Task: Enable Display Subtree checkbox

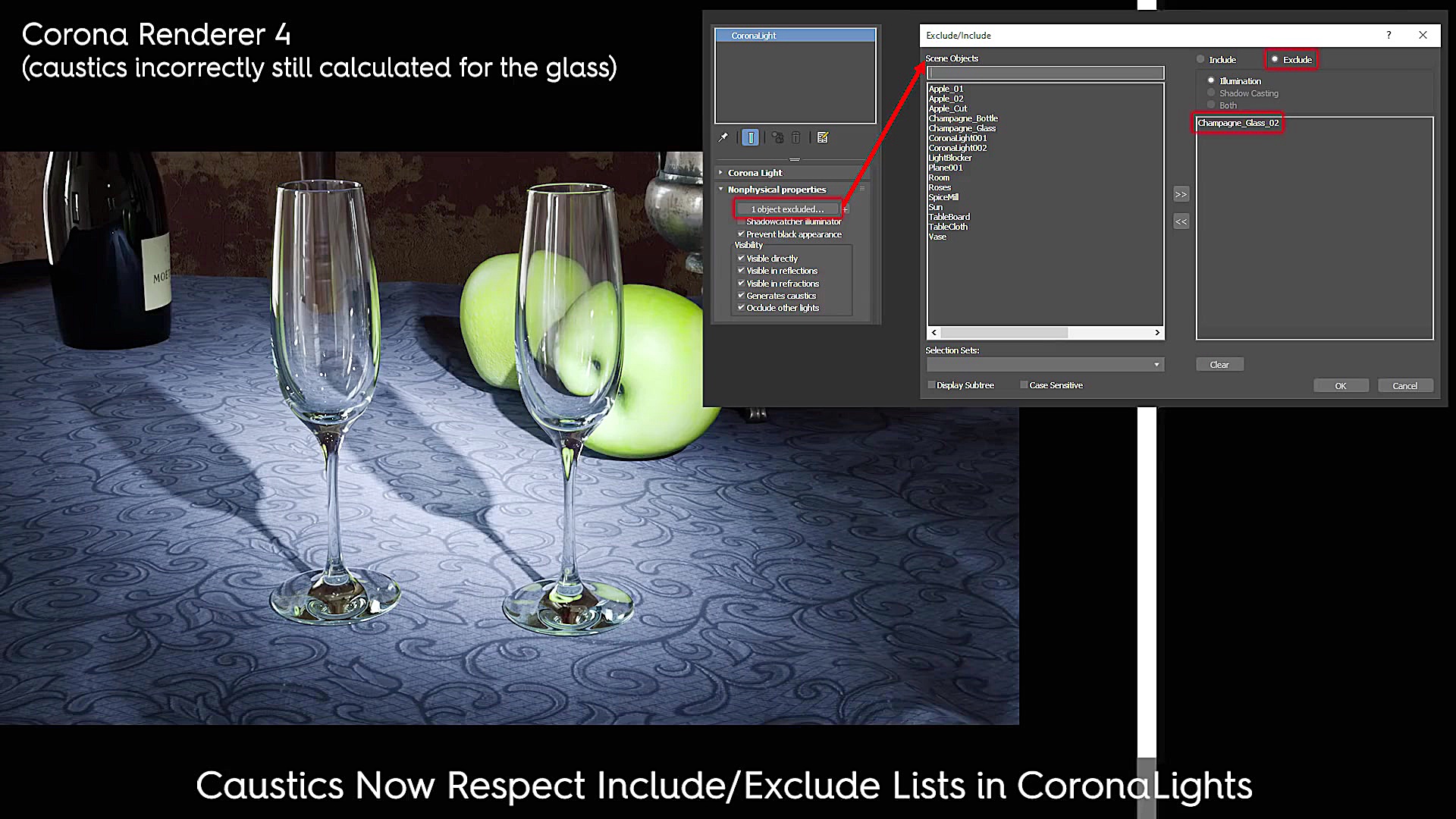Action: pyautogui.click(x=931, y=385)
